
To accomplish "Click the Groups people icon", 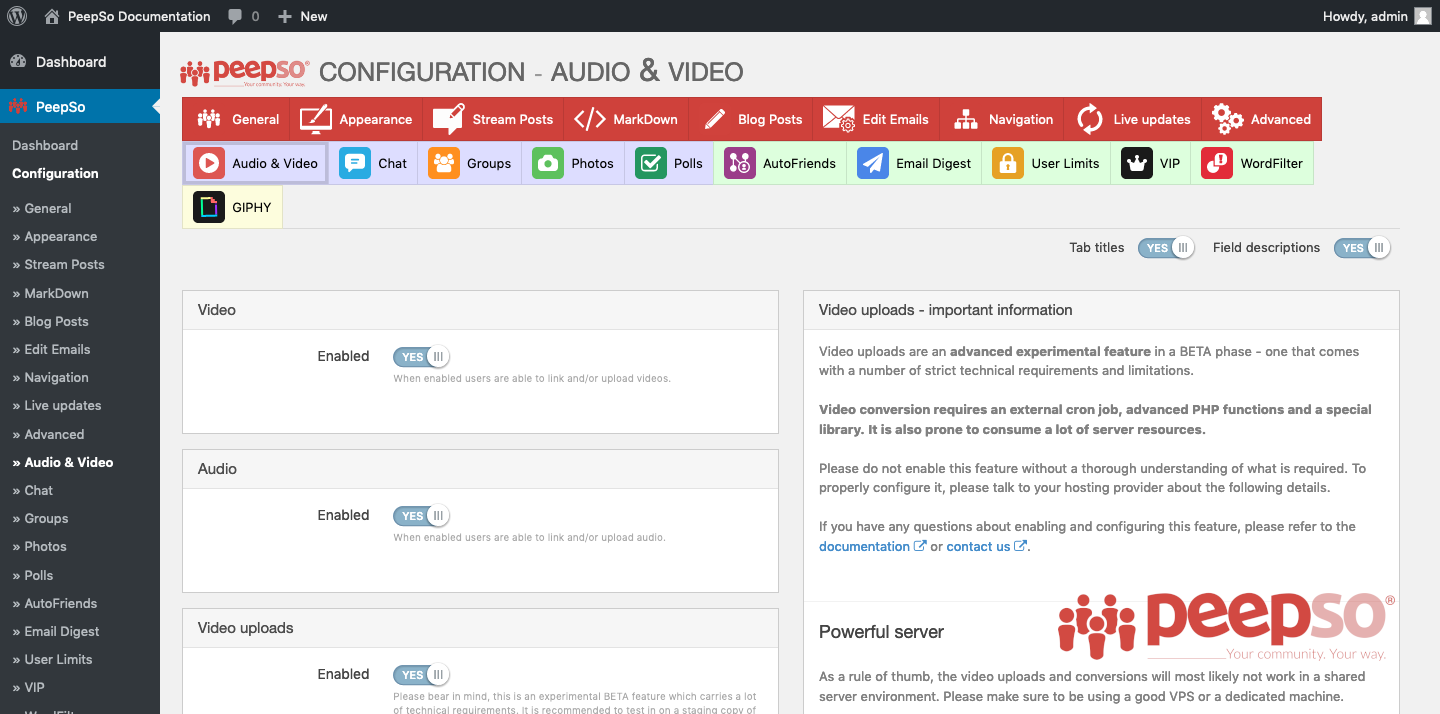I will (x=444, y=163).
